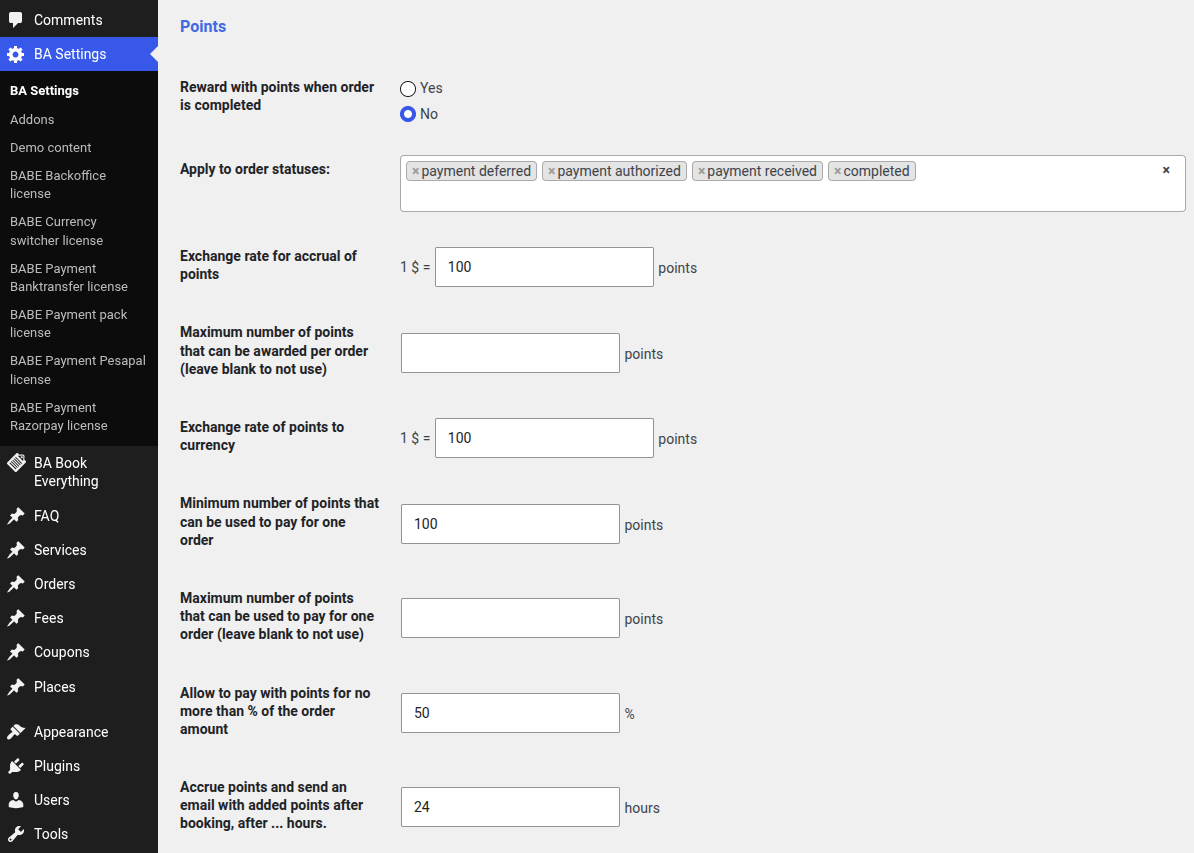This screenshot has width=1194, height=853.
Task: Open Comments via its speech bubble icon
Action: pyautogui.click(x=15, y=20)
